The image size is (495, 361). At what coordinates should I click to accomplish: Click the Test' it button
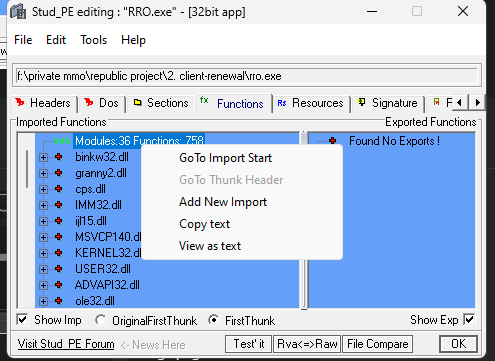point(249,344)
